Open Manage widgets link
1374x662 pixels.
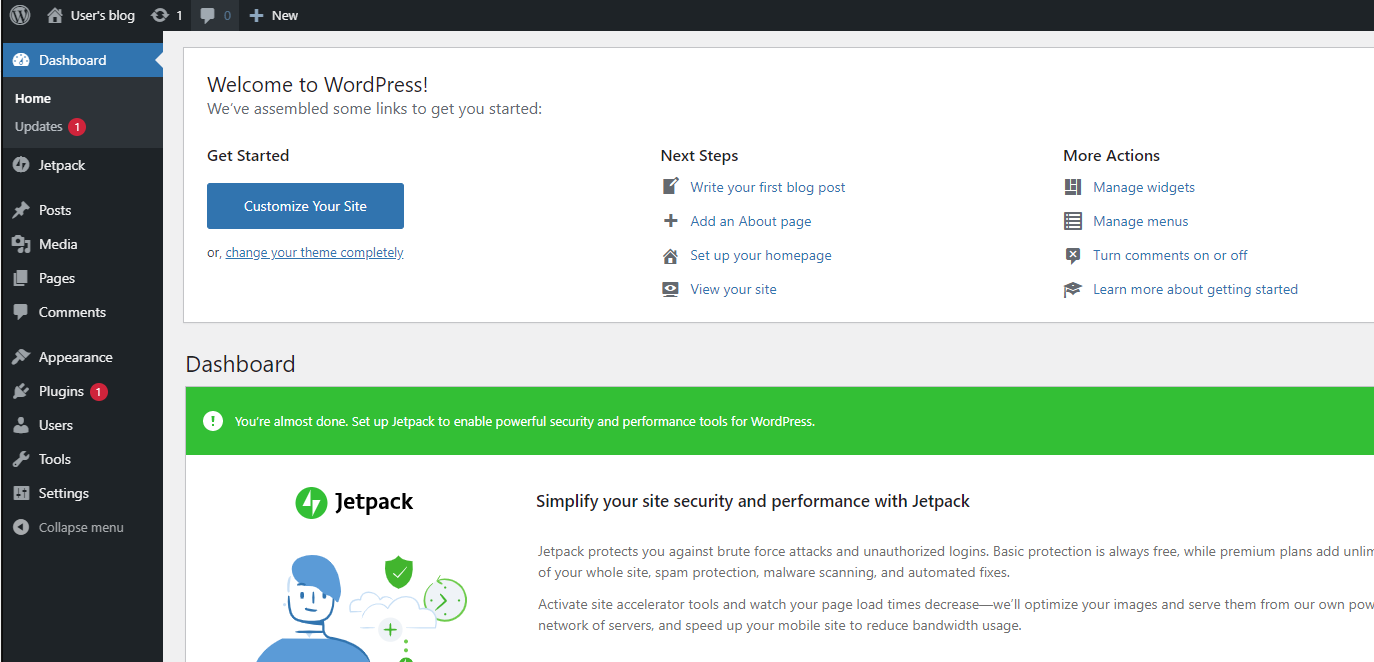point(1144,187)
